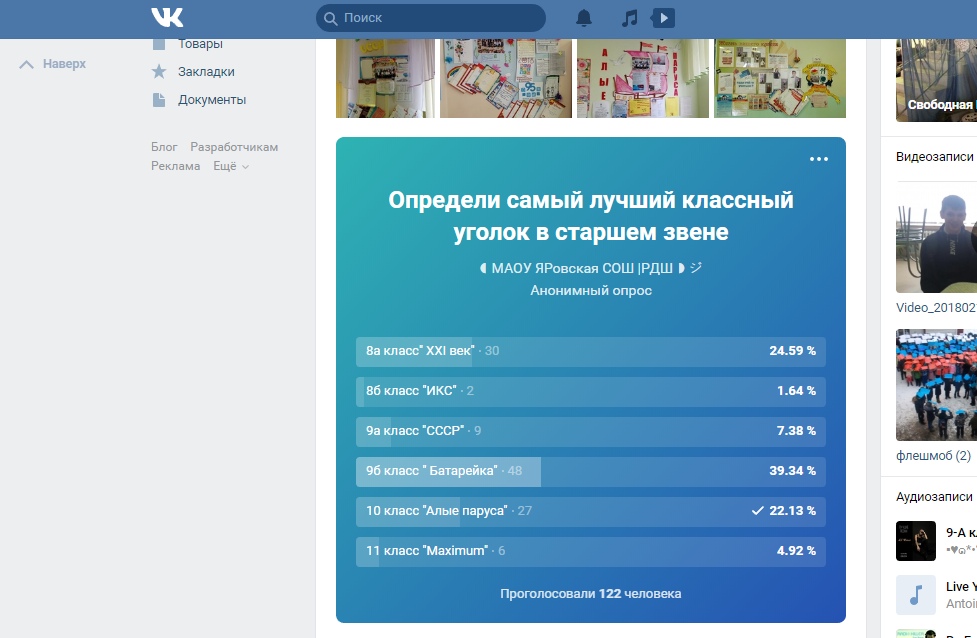Open the флешмоб video thumbnail
This screenshot has width=977, height=638.
click(936, 385)
